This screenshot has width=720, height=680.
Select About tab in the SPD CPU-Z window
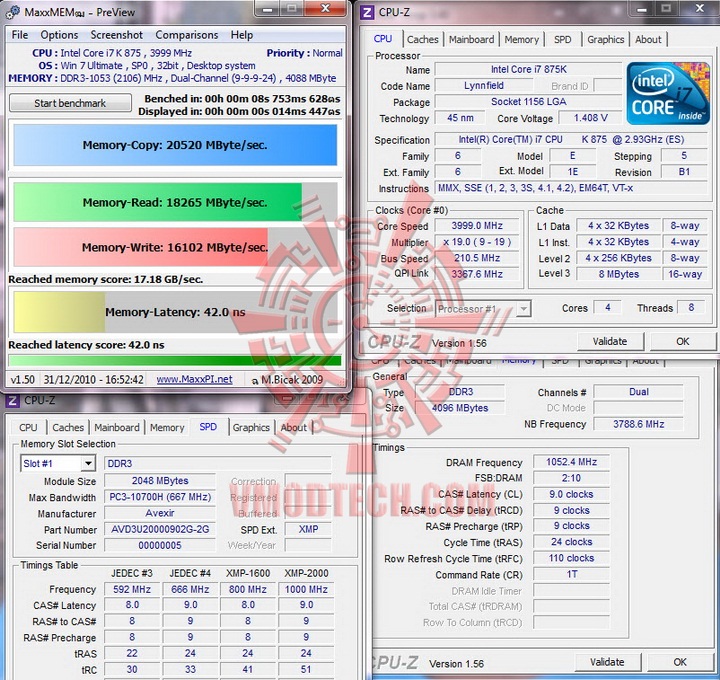pos(294,427)
